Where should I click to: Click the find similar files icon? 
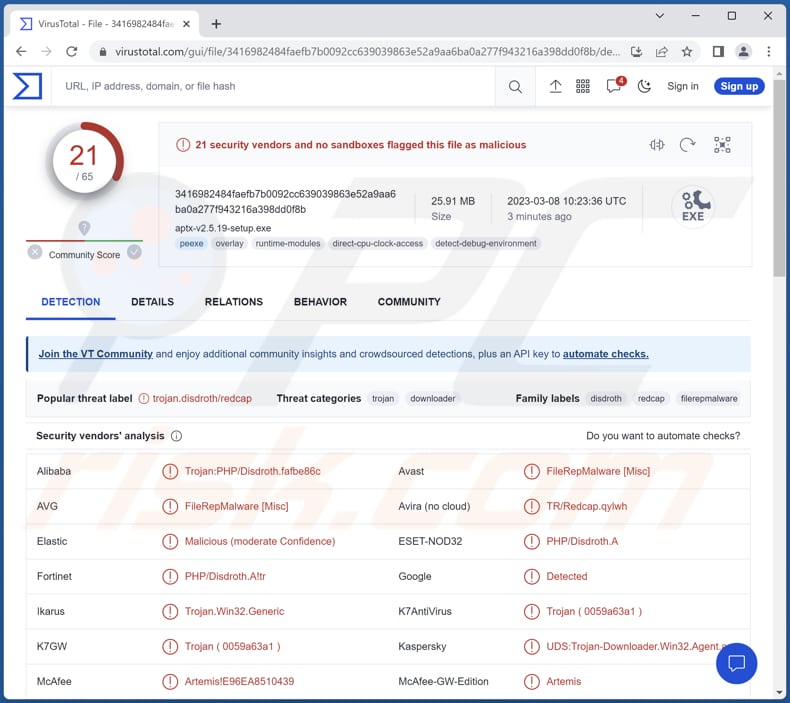(656, 145)
